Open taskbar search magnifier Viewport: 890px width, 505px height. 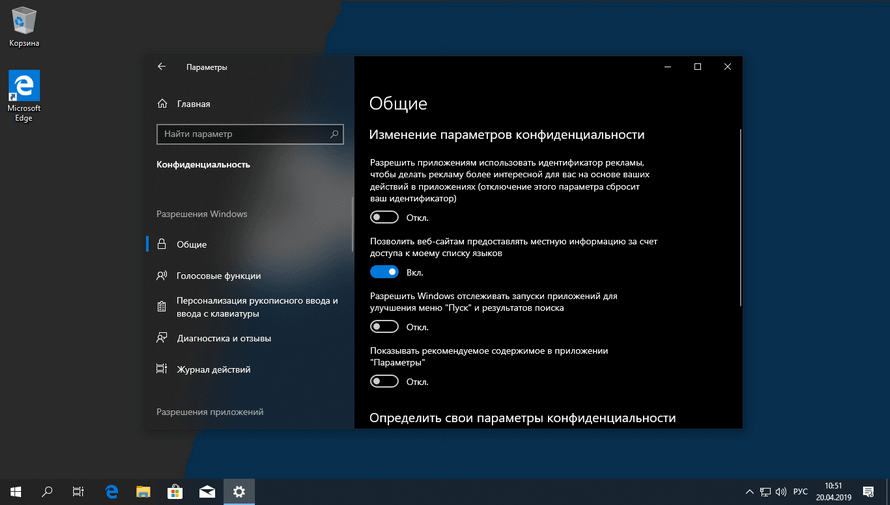tap(47, 491)
